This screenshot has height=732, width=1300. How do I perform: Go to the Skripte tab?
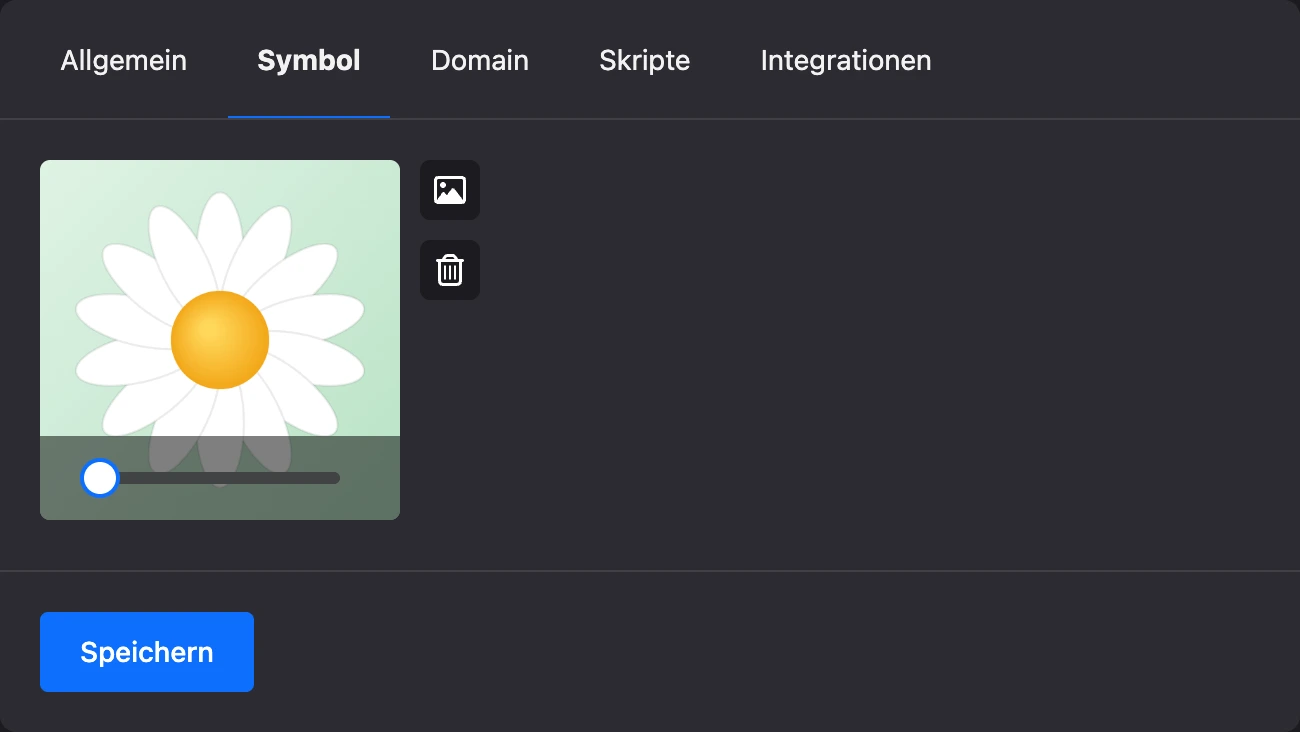[645, 60]
